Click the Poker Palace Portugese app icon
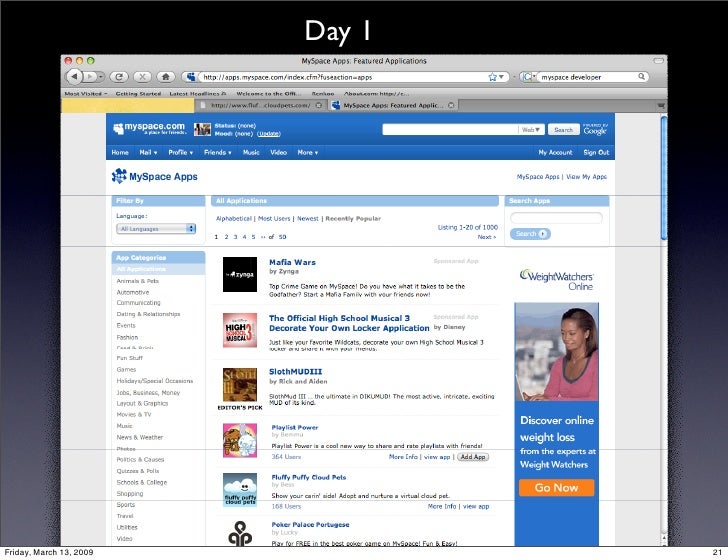The image size is (728, 560). 240,533
